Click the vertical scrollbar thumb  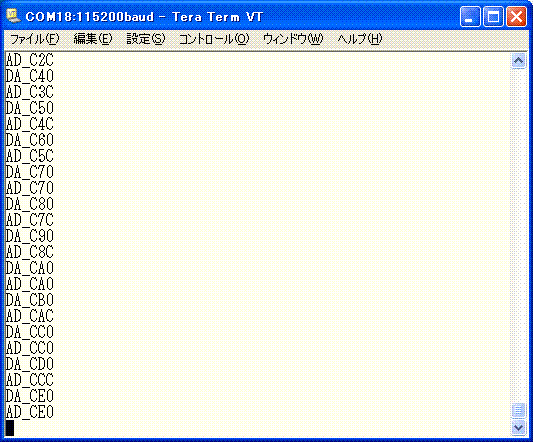point(518,410)
